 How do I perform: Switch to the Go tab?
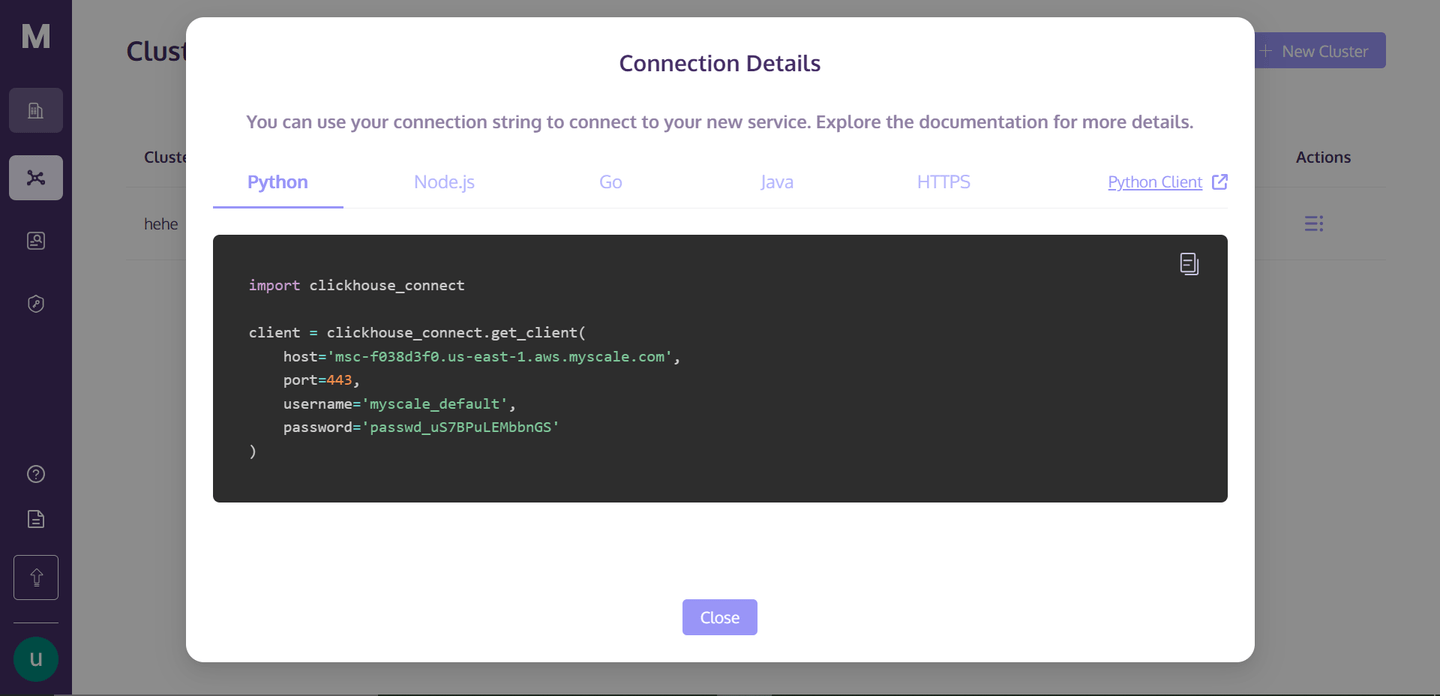click(611, 182)
